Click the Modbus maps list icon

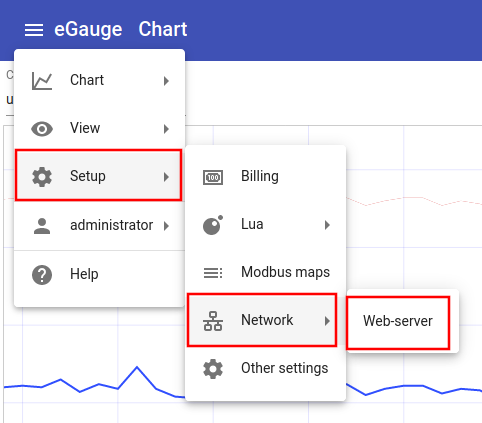pos(213,273)
